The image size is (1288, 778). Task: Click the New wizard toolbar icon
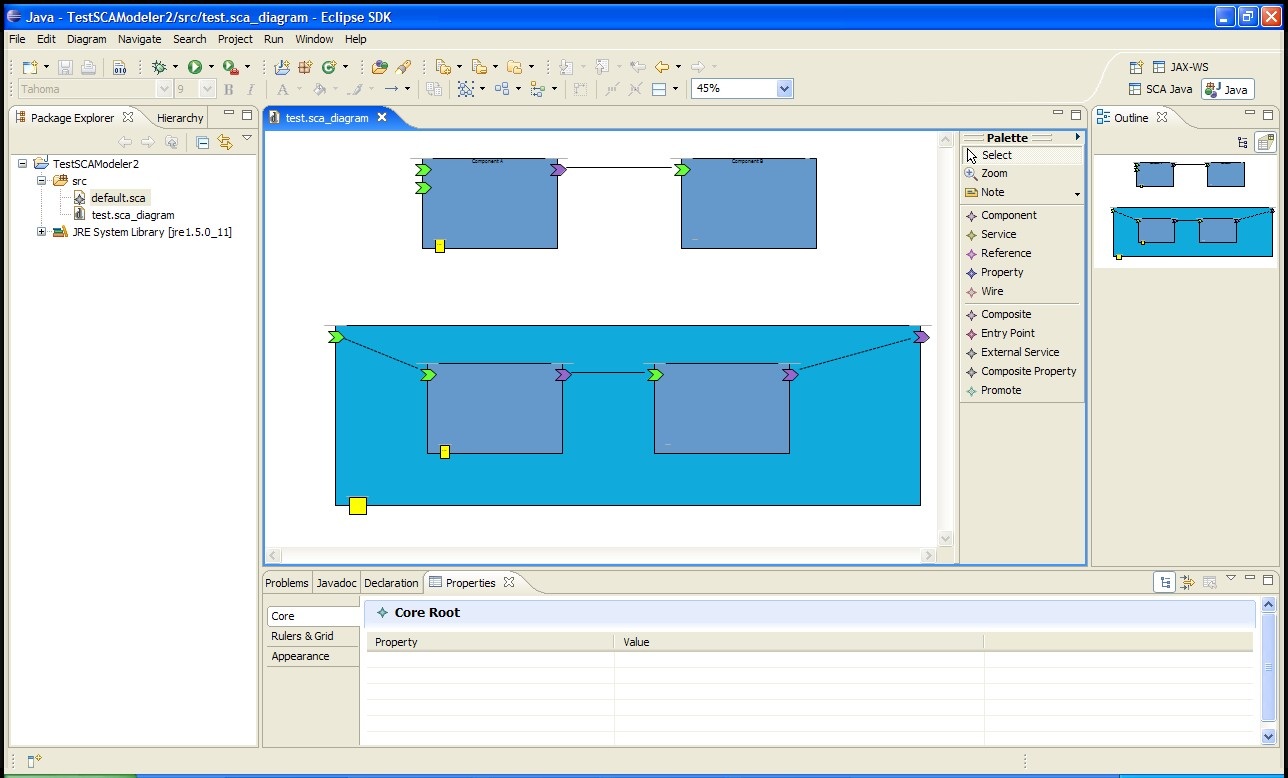(x=30, y=67)
